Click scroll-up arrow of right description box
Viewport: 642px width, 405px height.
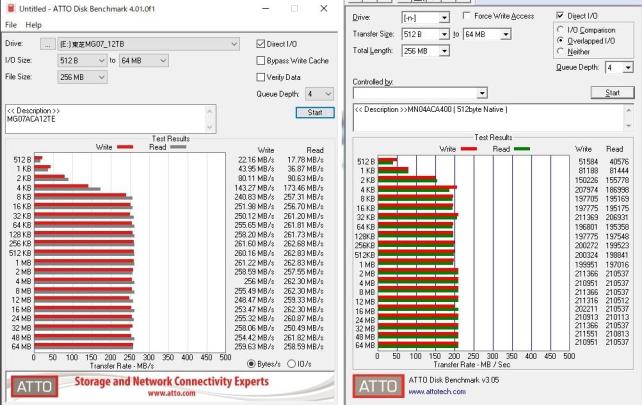(628, 110)
